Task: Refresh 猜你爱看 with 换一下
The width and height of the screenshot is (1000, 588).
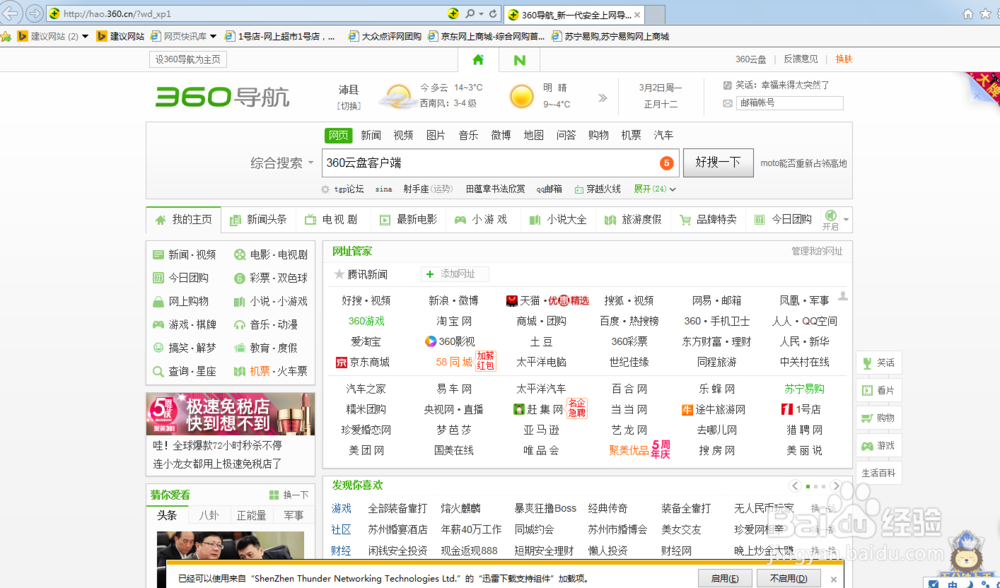Action: pos(289,495)
